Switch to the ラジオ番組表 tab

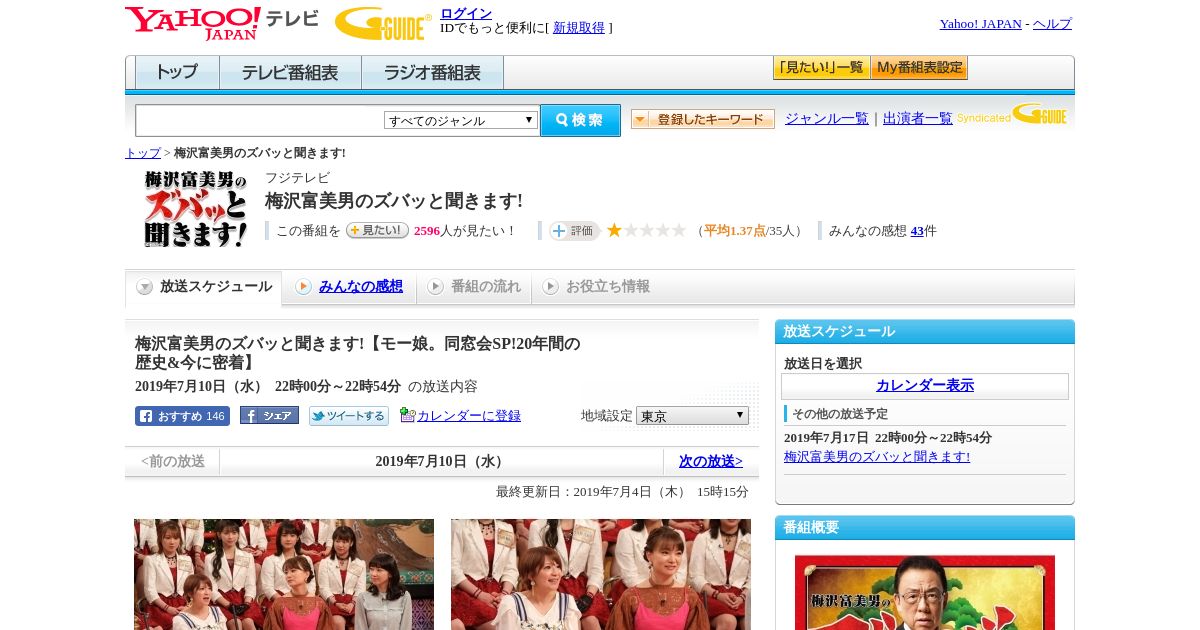[432, 73]
